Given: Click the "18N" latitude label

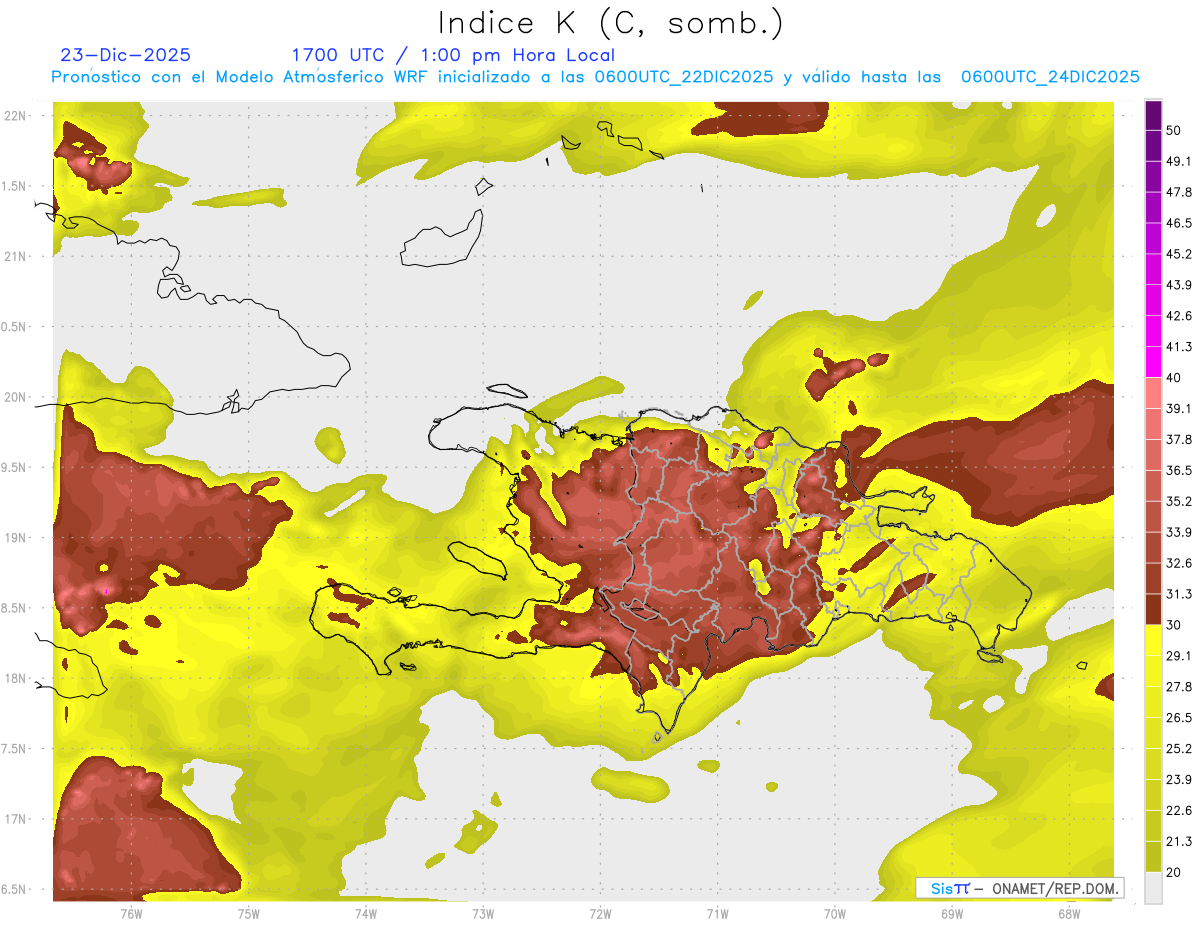Looking at the screenshot, I should pos(16,678).
